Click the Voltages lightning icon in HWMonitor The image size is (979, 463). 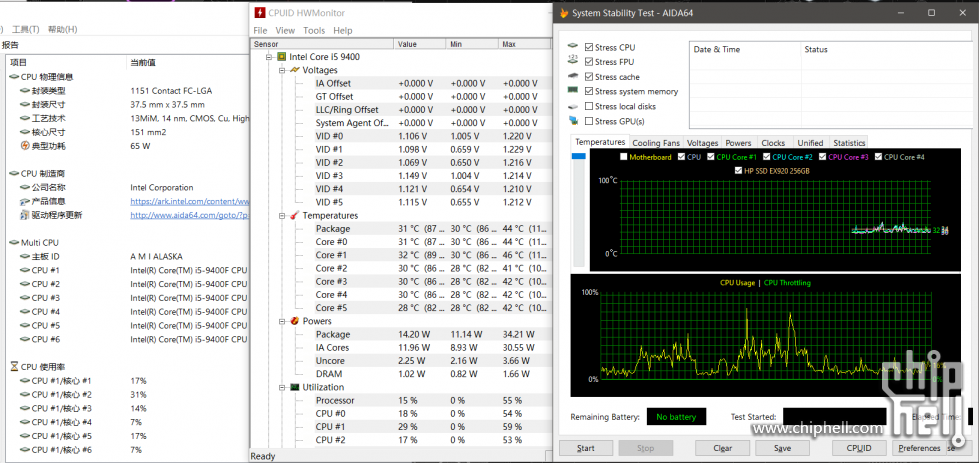pyautogui.click(x=295, y=70)
